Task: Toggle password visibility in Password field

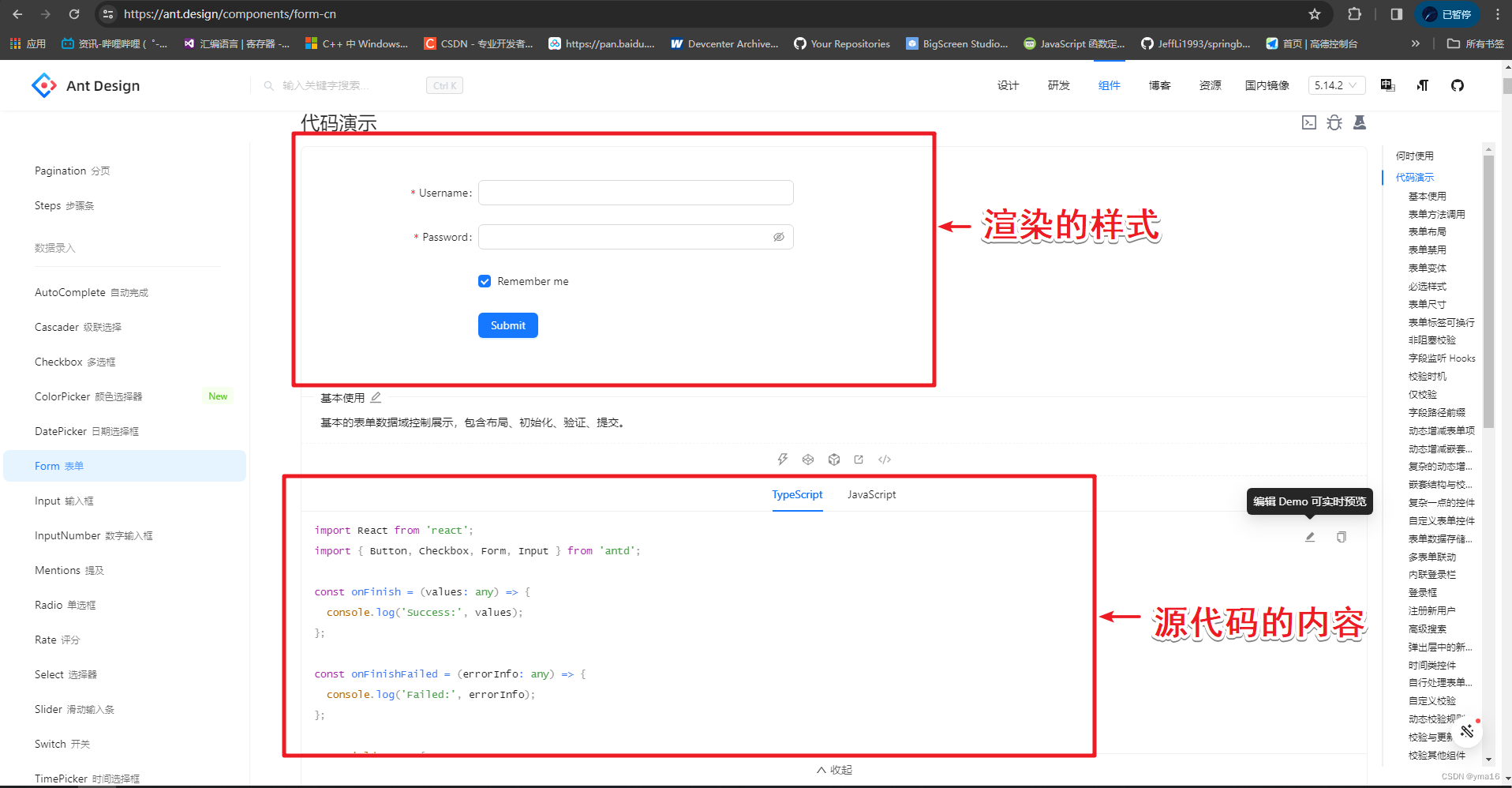Action: pos(779,236)
